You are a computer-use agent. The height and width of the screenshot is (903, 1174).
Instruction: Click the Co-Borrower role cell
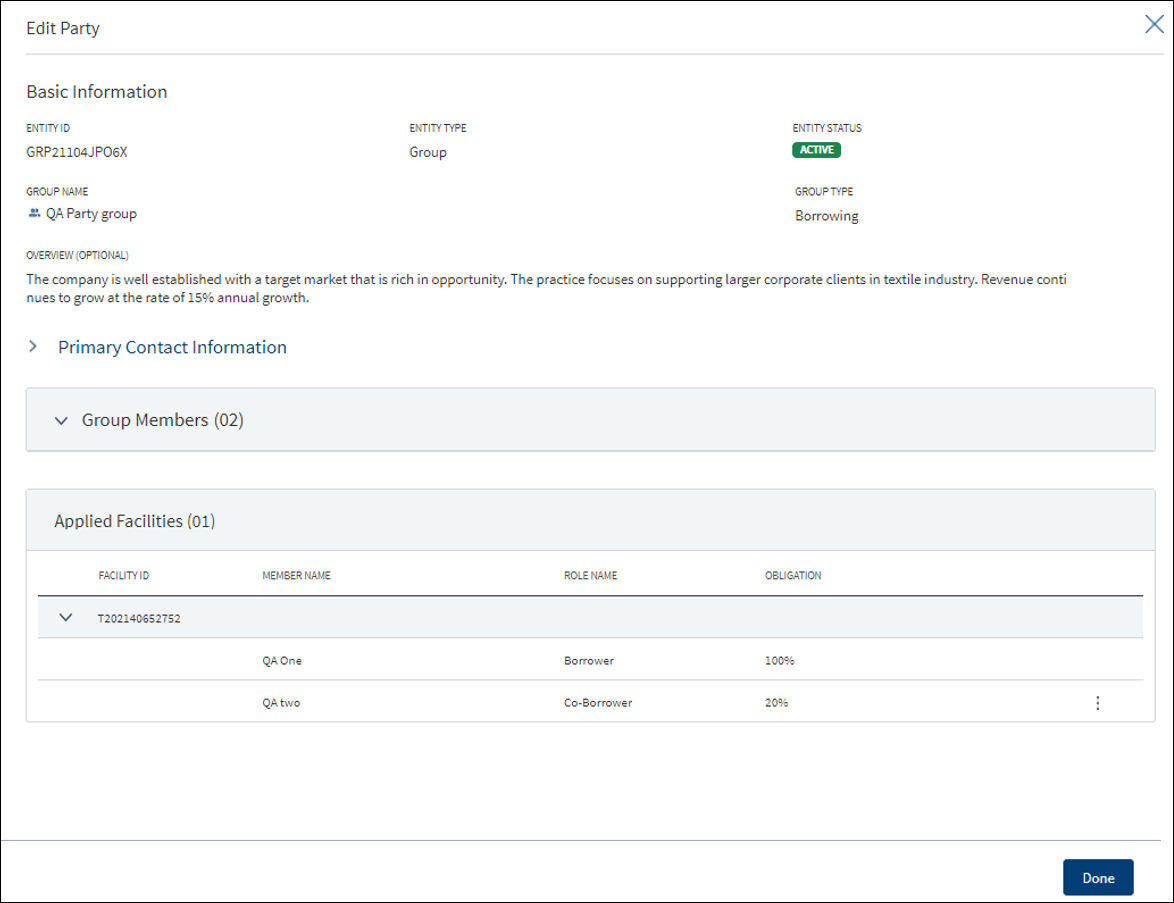click(598, 702)
